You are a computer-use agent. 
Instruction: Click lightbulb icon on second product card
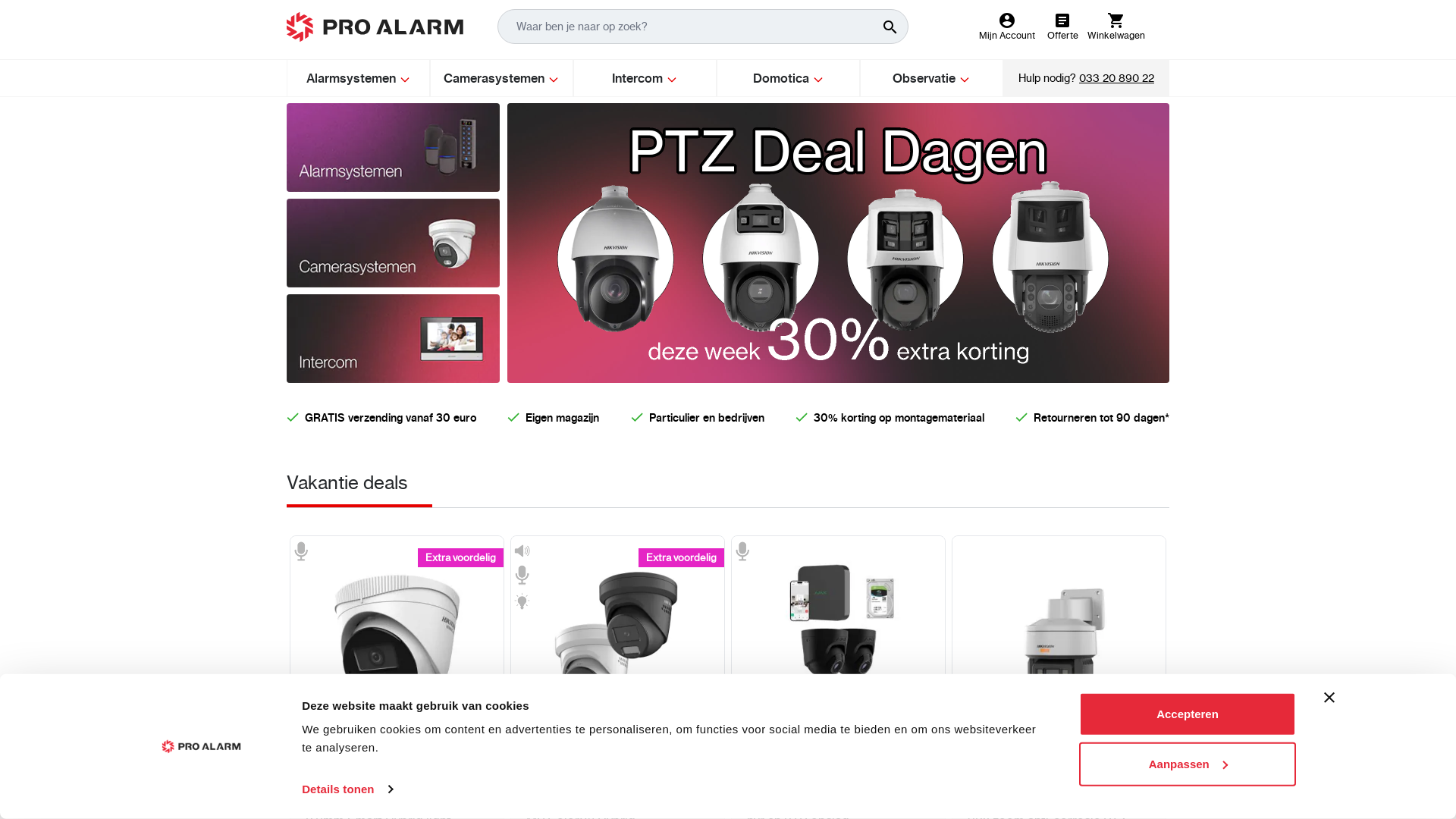click(x=522, y=601)
